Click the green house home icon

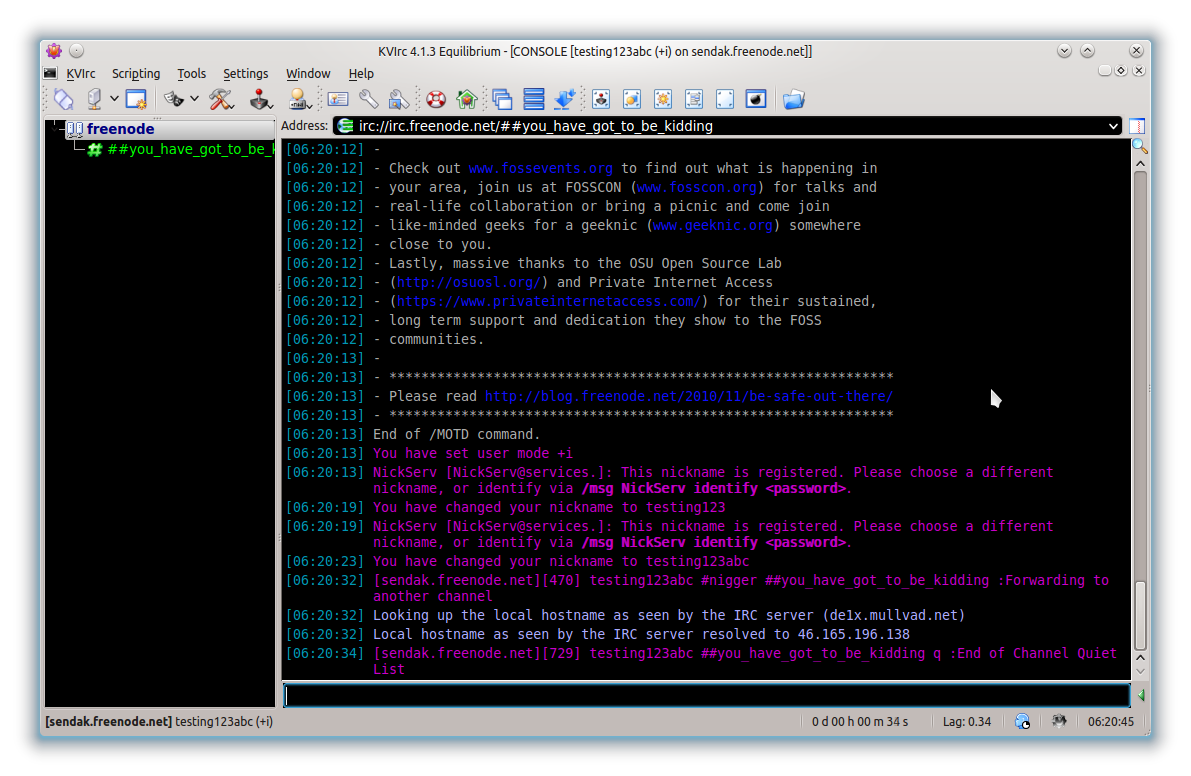[x=466, y=99]
